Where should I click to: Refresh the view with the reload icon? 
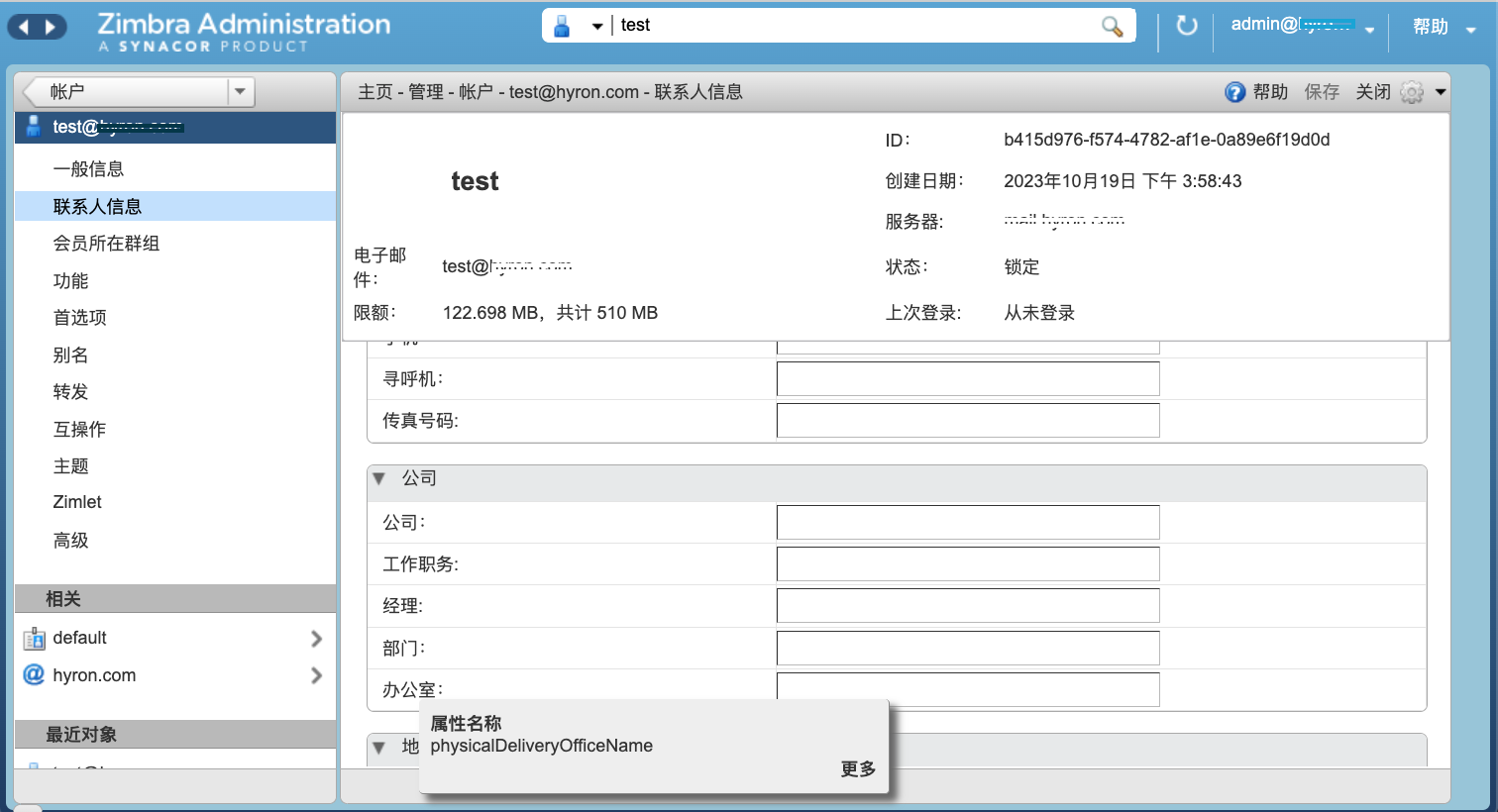tap(1187, 26)
